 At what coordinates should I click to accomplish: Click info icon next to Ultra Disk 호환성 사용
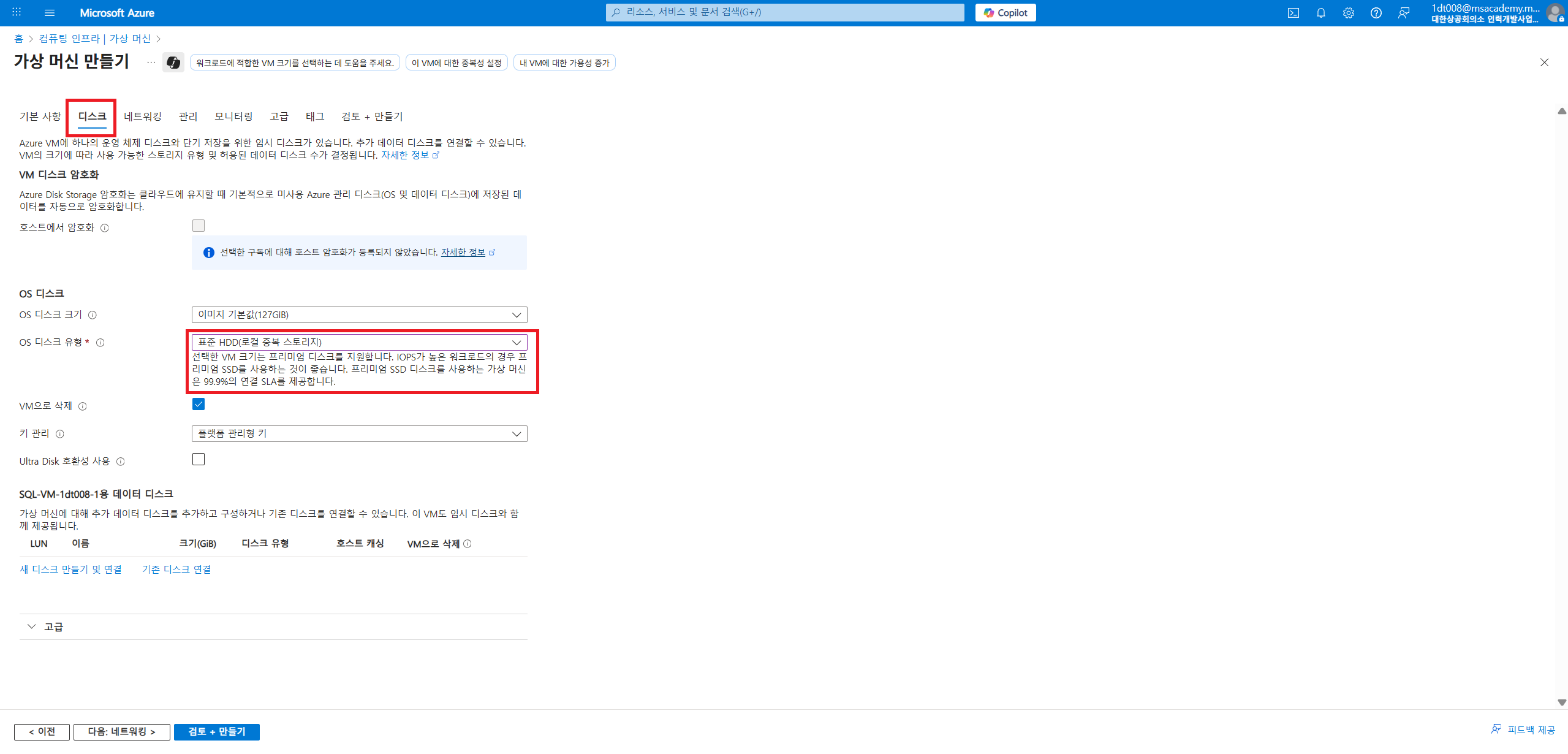tap(121, 462)
